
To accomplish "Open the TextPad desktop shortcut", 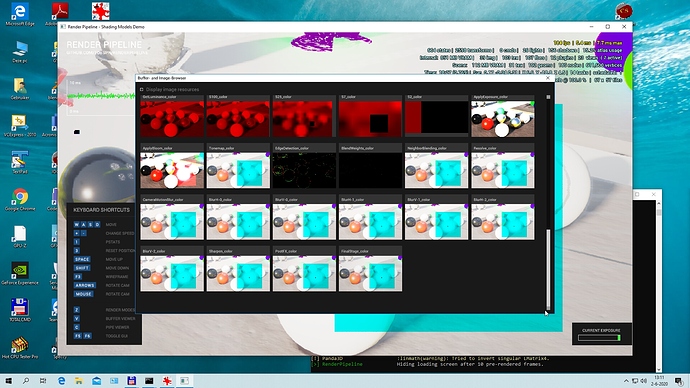I will (20, 162).
